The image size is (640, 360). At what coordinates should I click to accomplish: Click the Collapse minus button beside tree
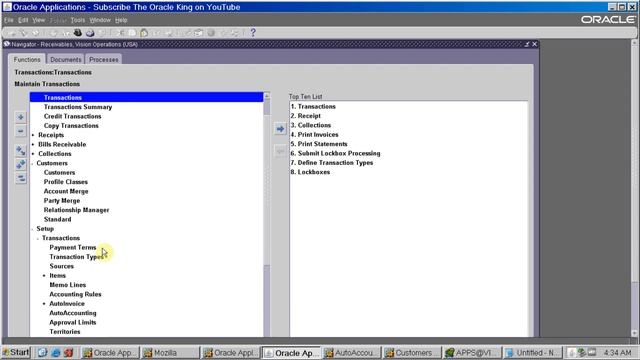21,131
